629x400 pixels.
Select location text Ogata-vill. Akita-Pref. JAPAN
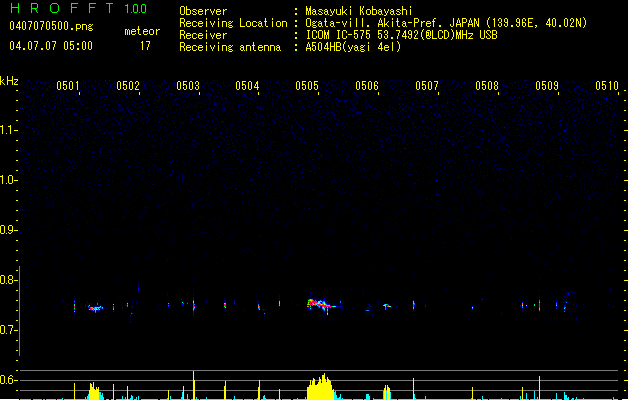coord(394,23)
